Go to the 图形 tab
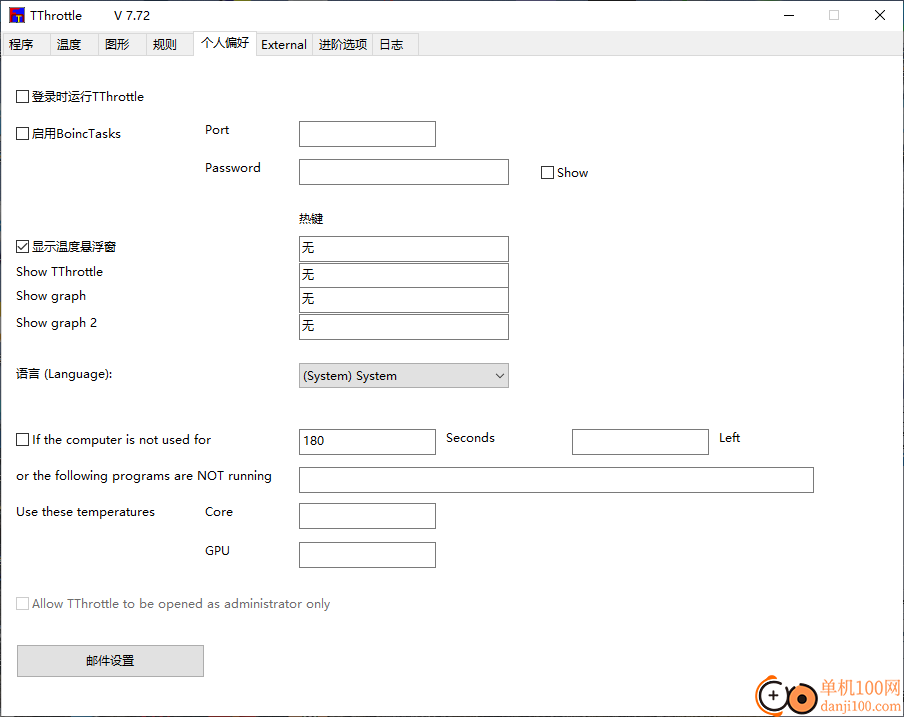The image size is (904, 717). pos(122,44)
